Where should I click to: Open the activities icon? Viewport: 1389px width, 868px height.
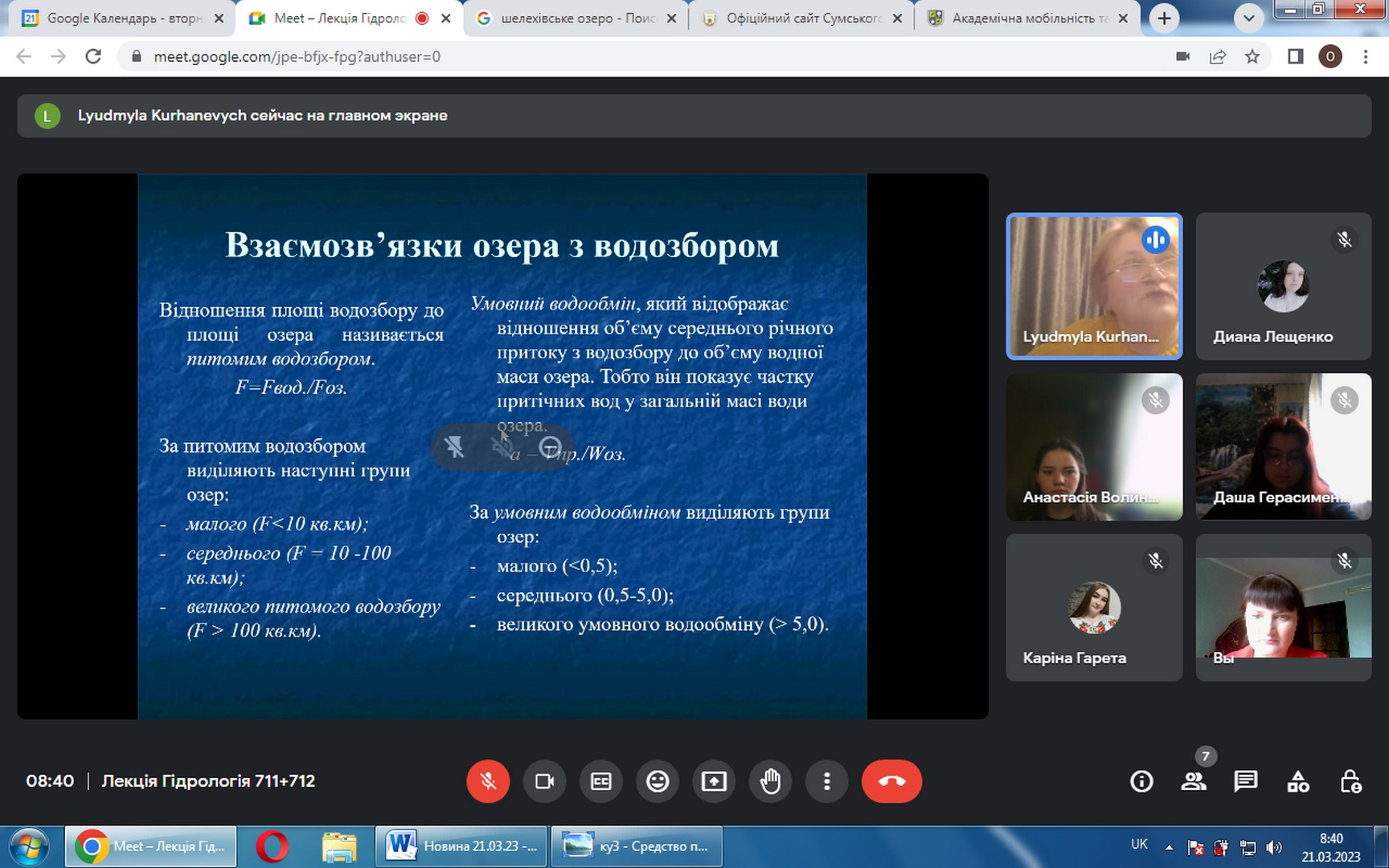[x=1298, y=781]
